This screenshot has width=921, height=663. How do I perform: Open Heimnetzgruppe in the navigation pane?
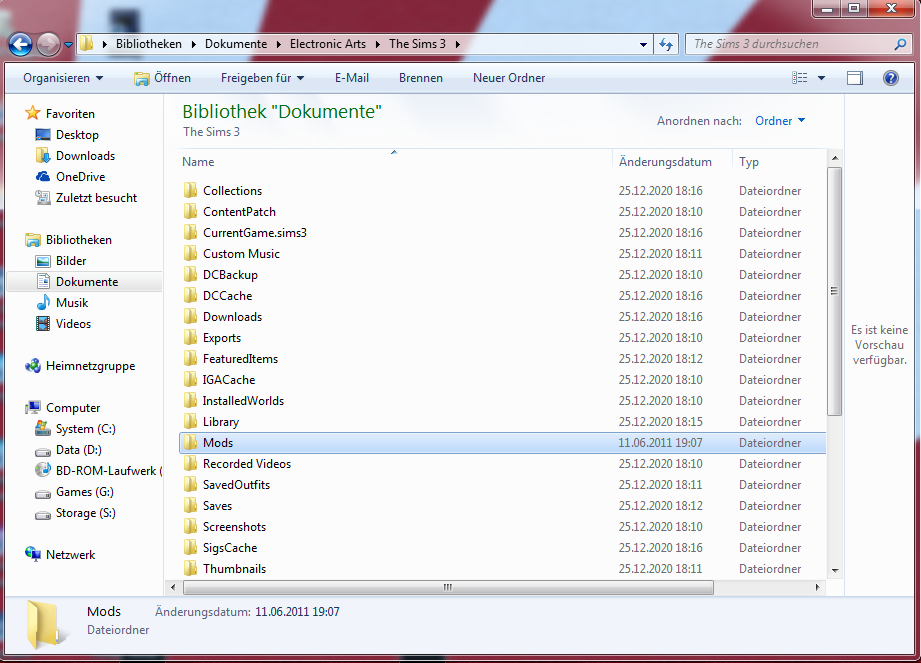(x=90, y=366)
